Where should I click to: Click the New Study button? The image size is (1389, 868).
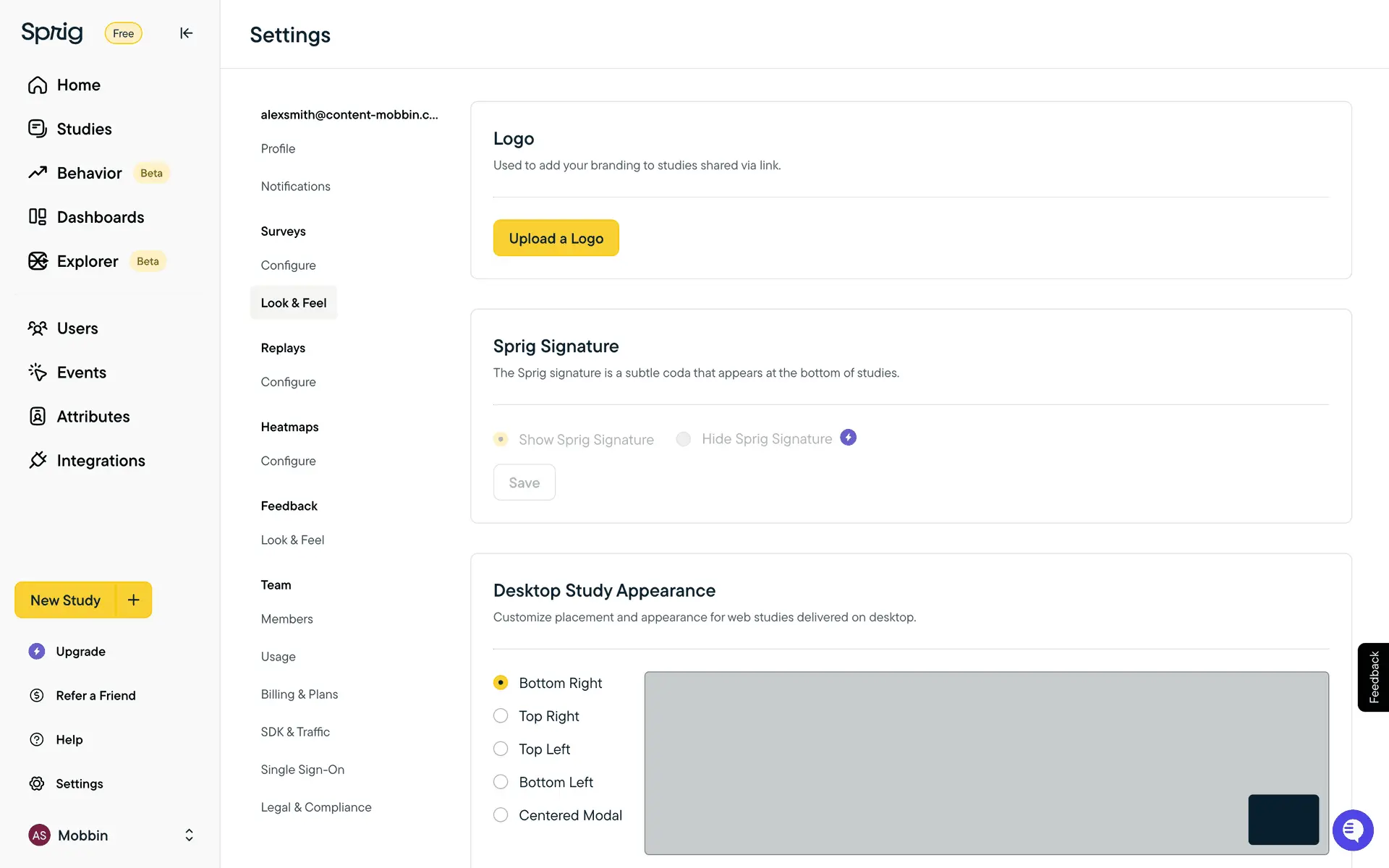65,600
